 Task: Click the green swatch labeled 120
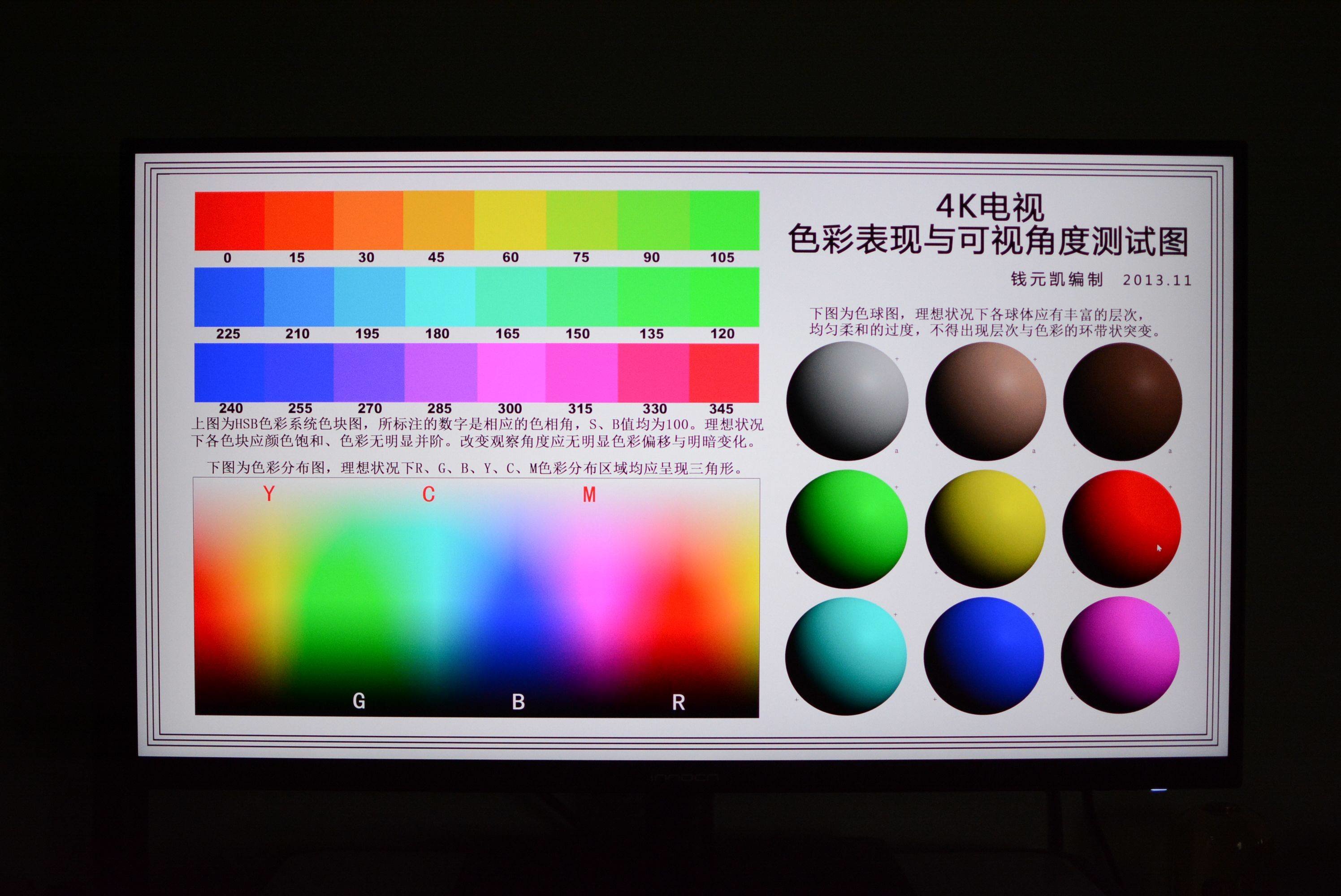click(724, 297)
